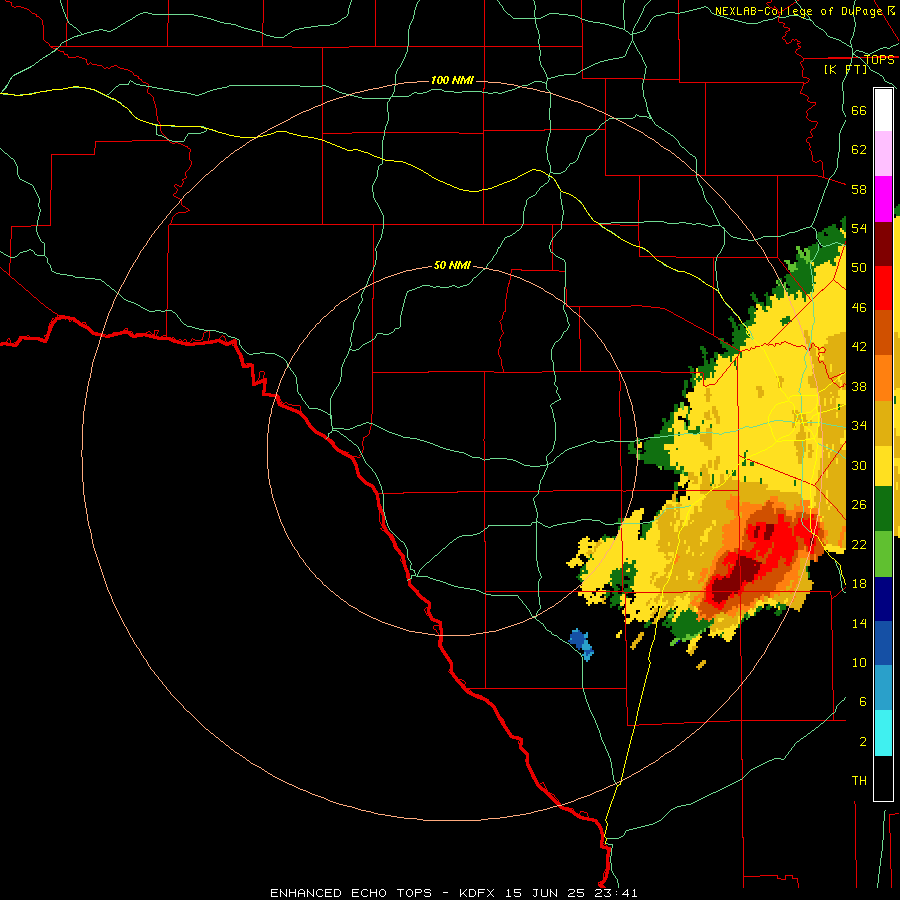This screenshot has width=900, height=900.
Task: Click the "62" legend value
Action: [859, 150]
